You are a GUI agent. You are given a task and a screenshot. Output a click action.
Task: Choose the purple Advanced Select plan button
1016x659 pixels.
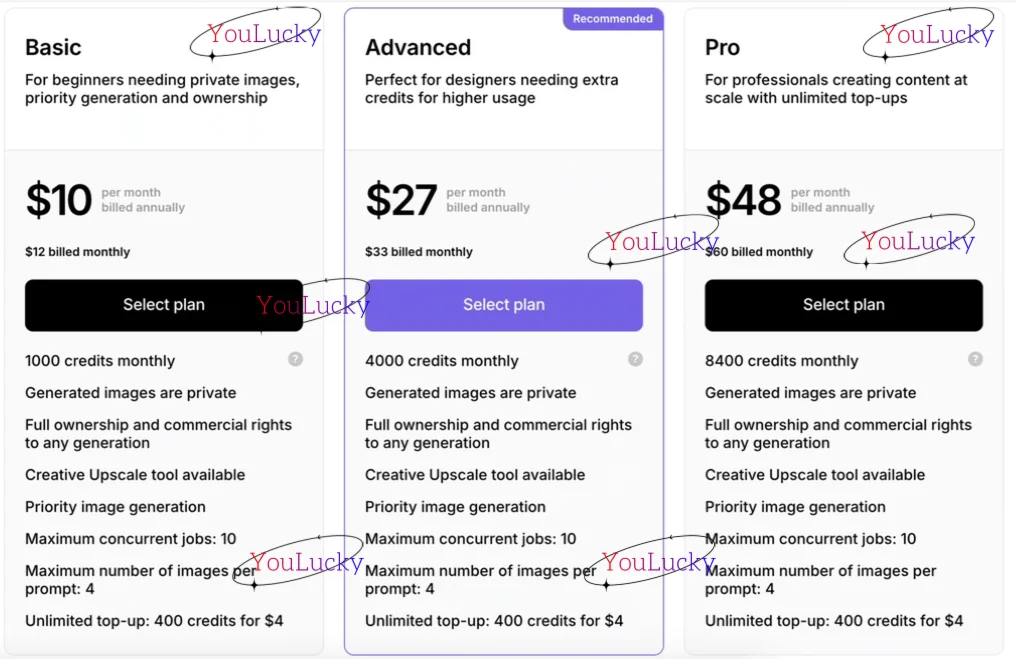(x=503, y=305)
